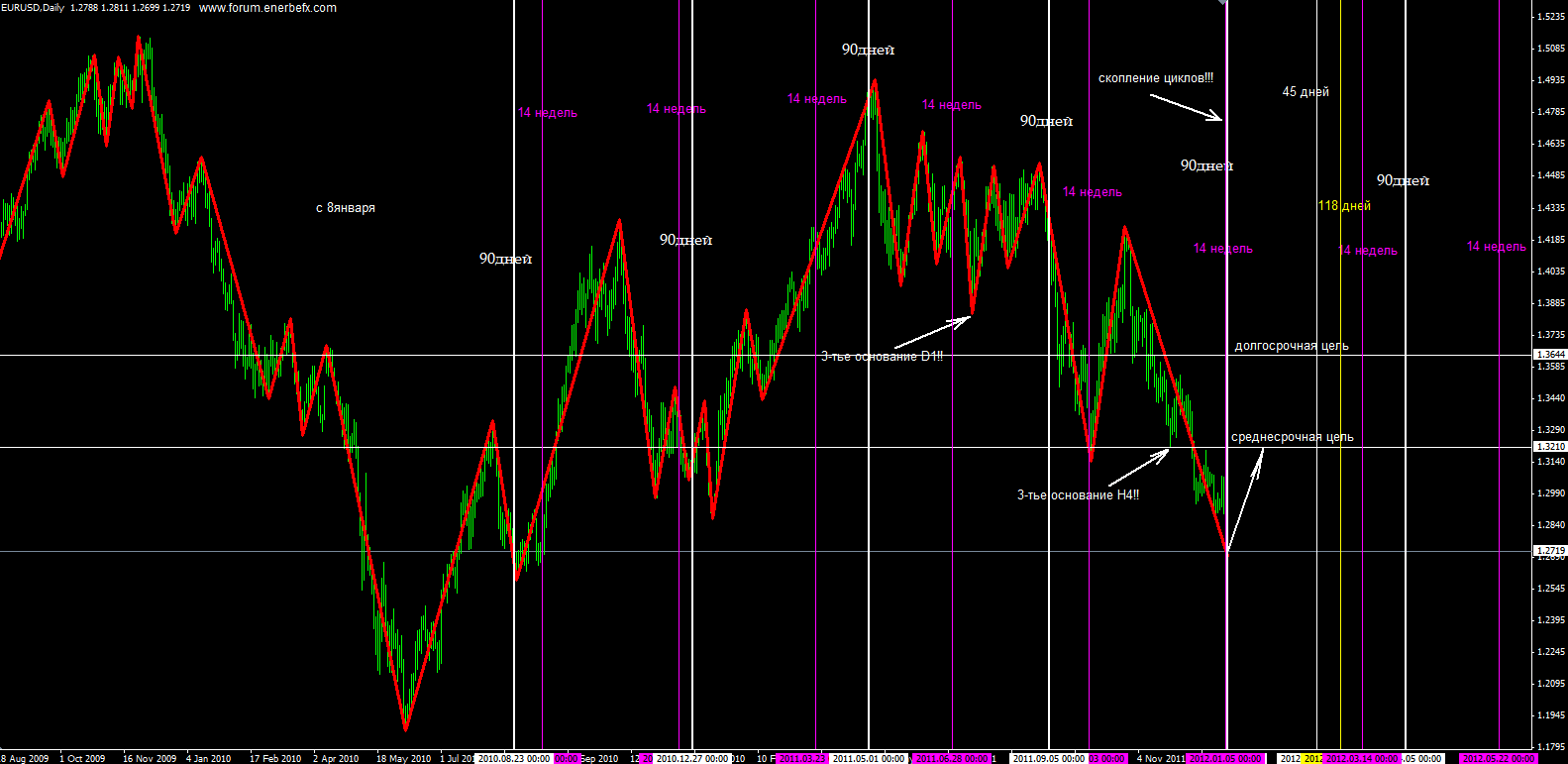Select the 2010.12.27 00:00 date marker

691,758
